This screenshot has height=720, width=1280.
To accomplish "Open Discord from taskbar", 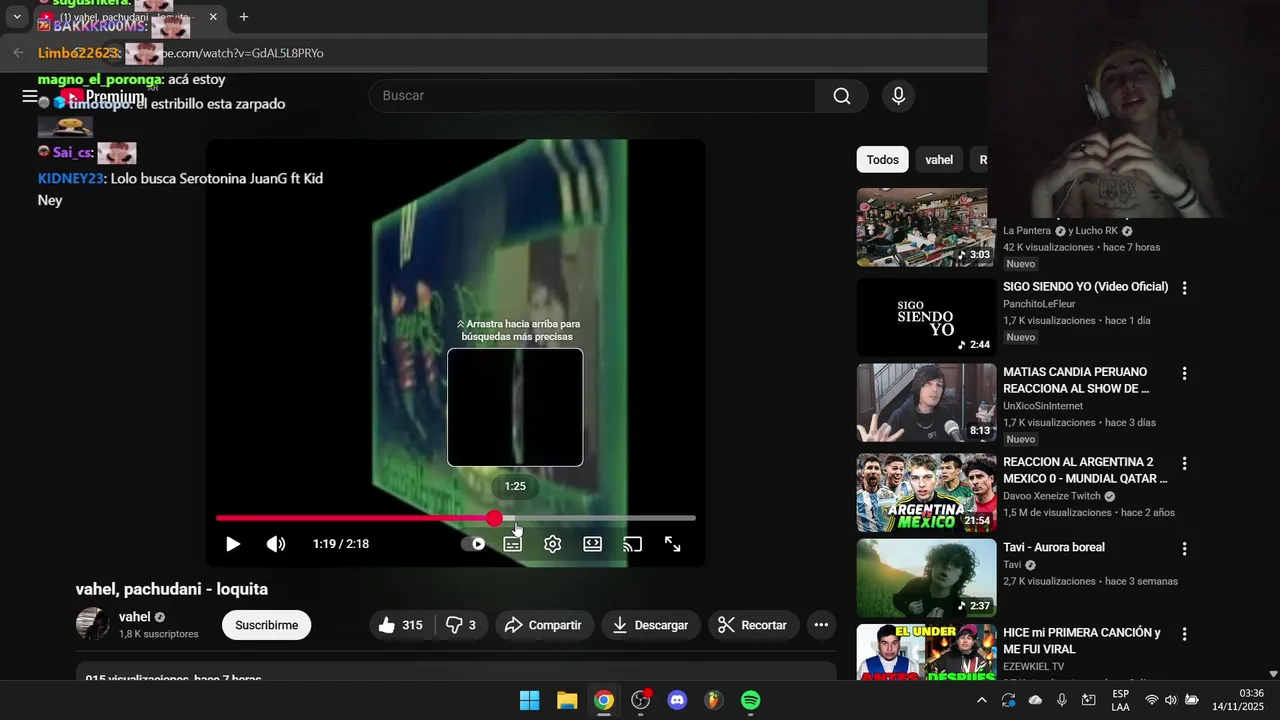I will [x=677, y=701].
